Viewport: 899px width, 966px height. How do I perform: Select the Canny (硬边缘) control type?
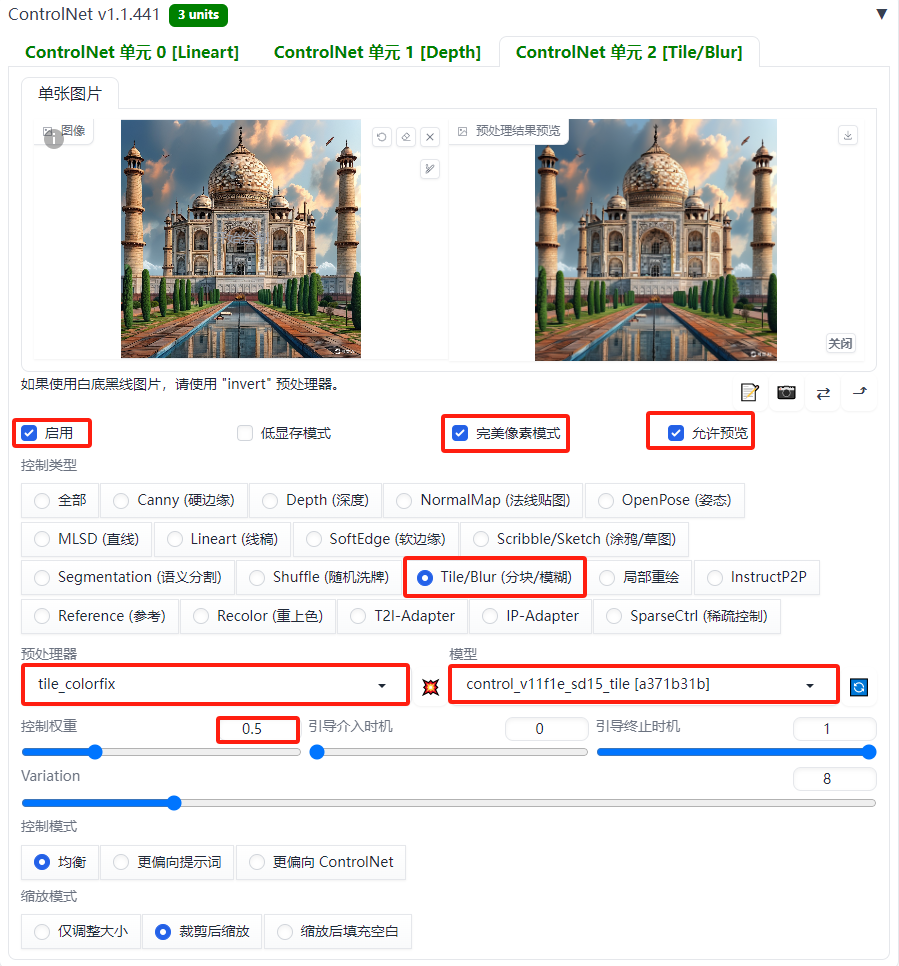pyautogui.click(x=122, y=500)
